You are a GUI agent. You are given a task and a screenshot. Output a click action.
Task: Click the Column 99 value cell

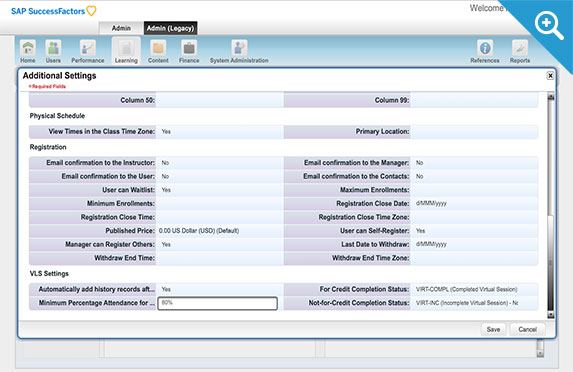pyautogui.click(x=474, y=100)
